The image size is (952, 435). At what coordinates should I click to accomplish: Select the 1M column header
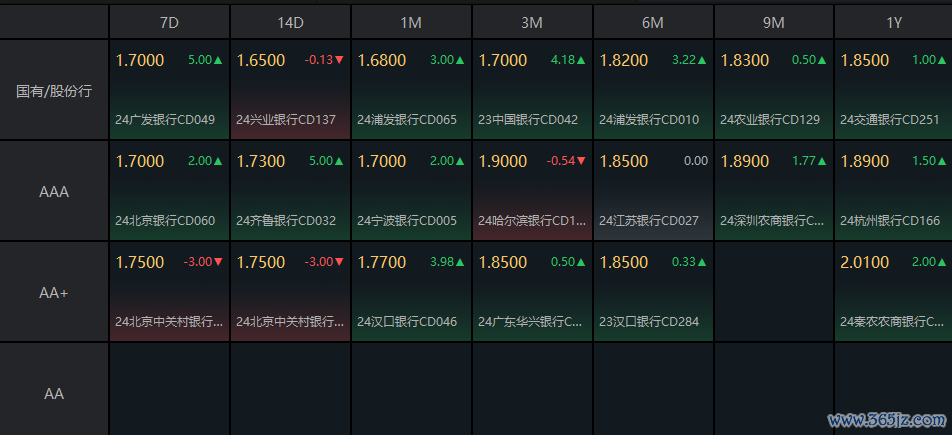click(411, 22)
